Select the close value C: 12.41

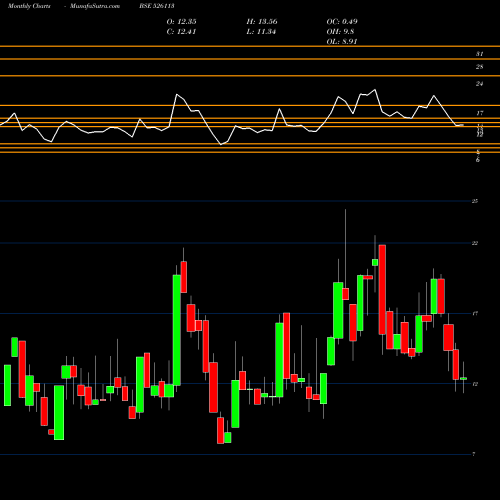tap(181, 32)
